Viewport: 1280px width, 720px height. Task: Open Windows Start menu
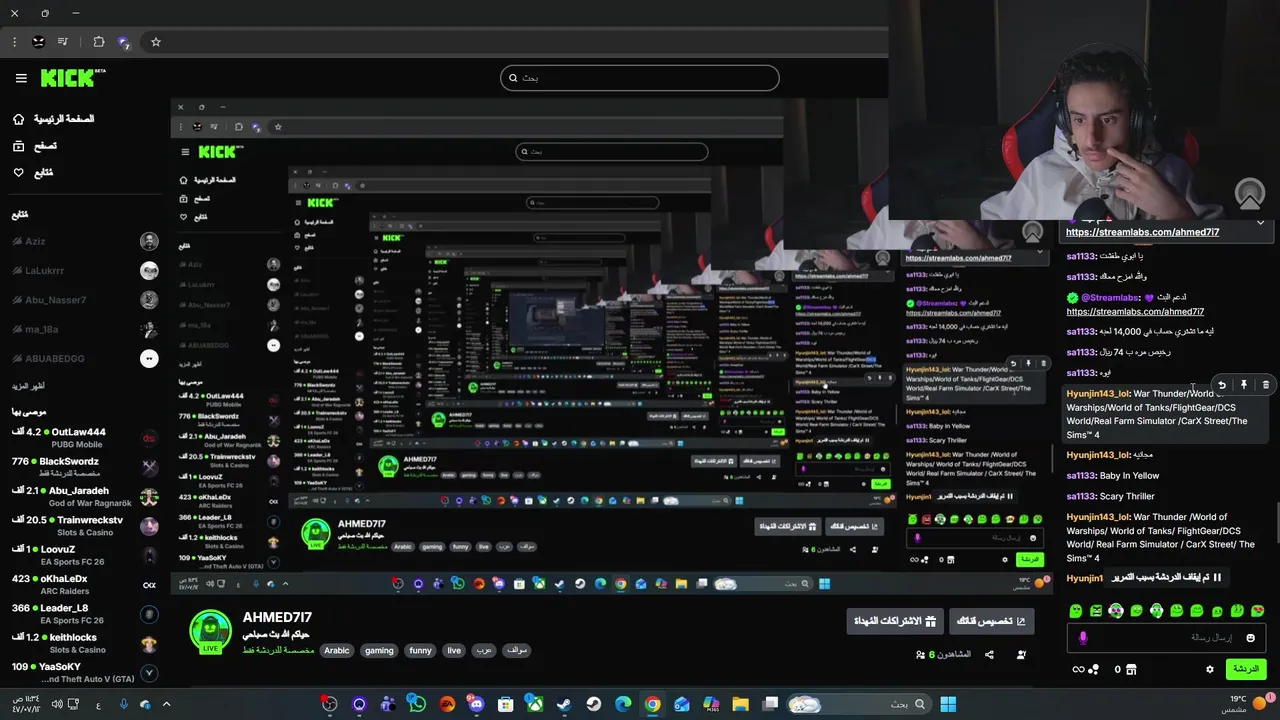(948, 704)
